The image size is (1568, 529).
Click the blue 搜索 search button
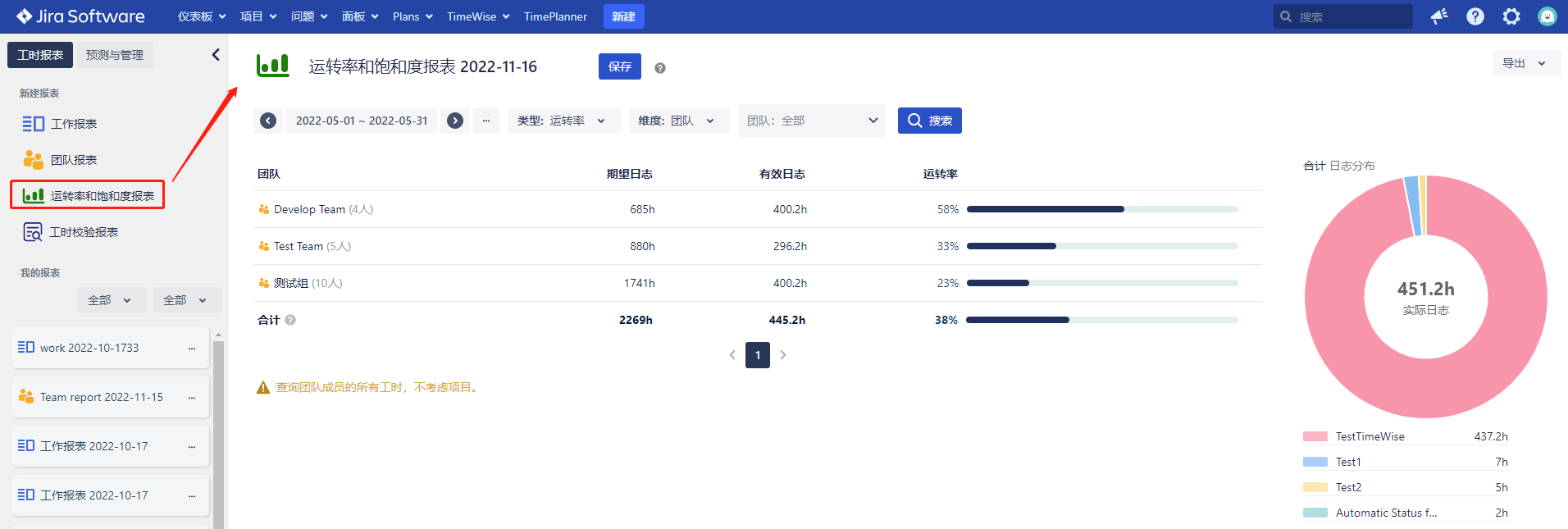[929, 121]
